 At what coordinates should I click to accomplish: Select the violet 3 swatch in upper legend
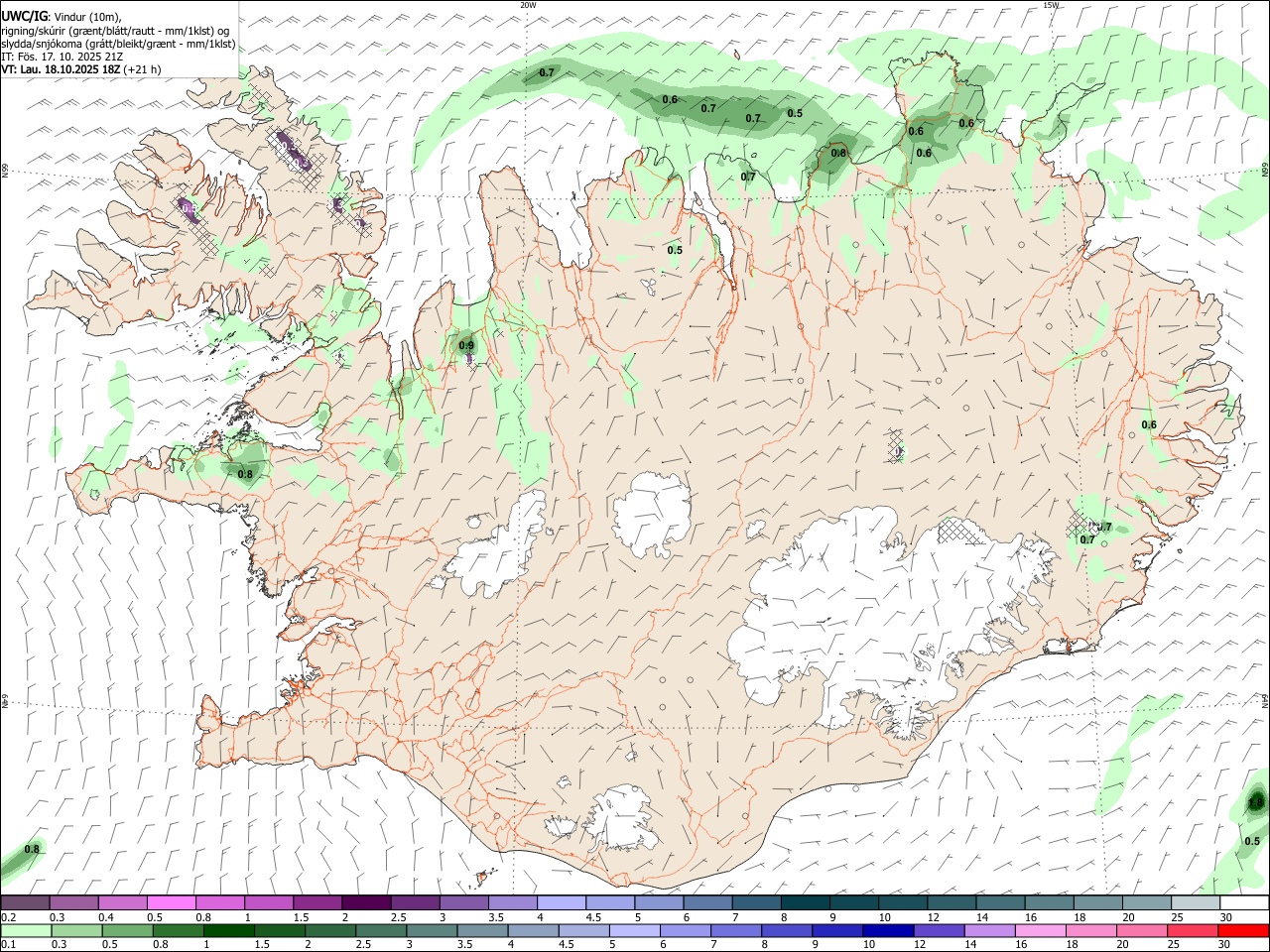(463, 902)
